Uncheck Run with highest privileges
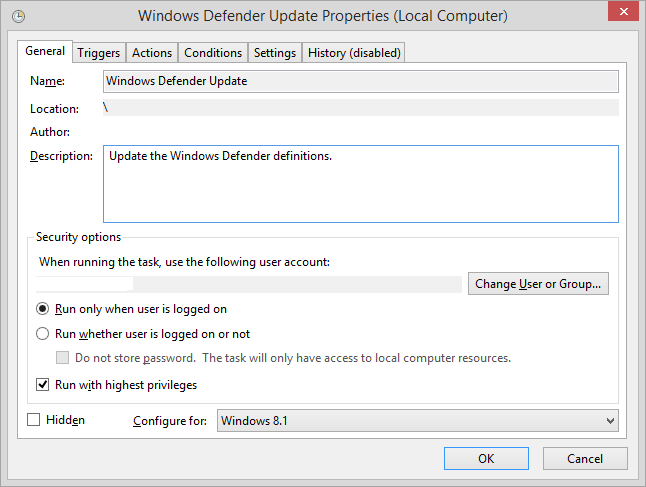 pos(42,384)
